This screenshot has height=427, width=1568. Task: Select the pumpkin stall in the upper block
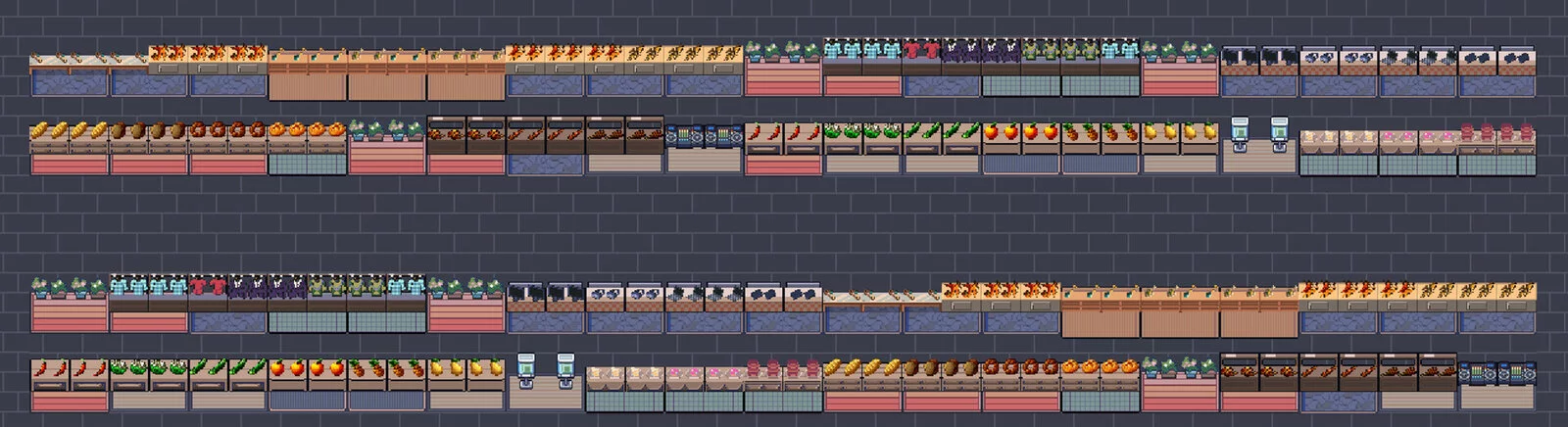click(x=308, y=148)
